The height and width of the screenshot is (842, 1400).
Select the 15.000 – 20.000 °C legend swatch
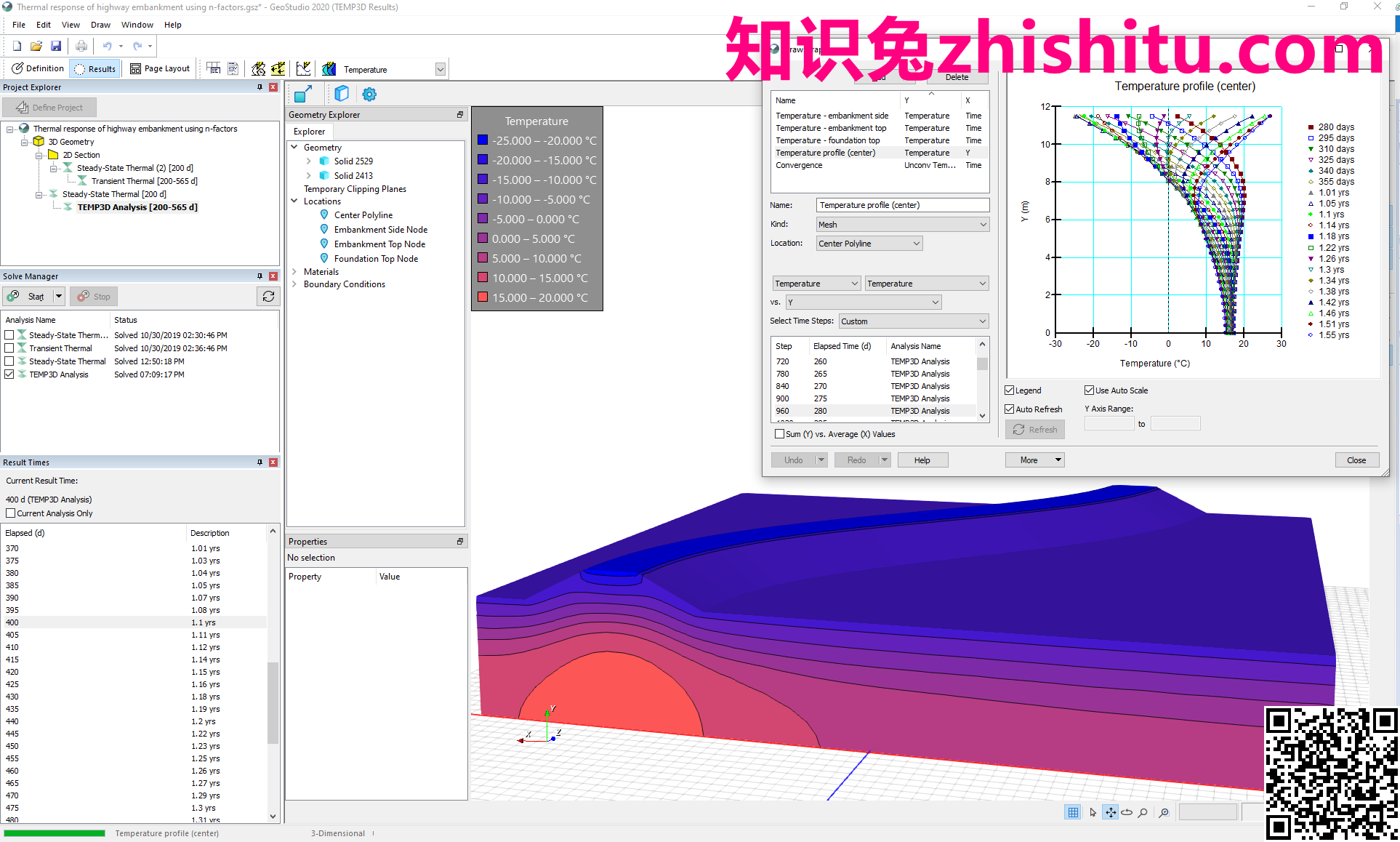pyautogui.click(x=483, y=297)
